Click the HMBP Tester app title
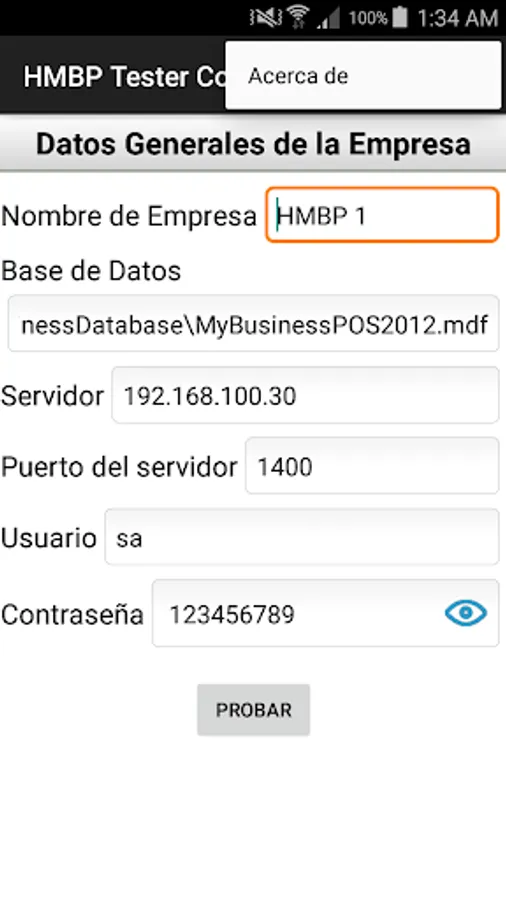The image size is (506, 900). tap(124, 76)
